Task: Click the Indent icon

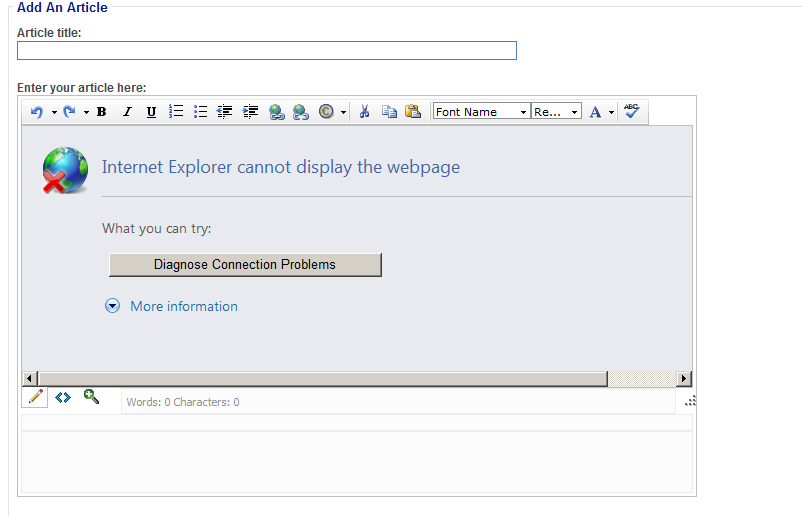Action: (250, 111)
